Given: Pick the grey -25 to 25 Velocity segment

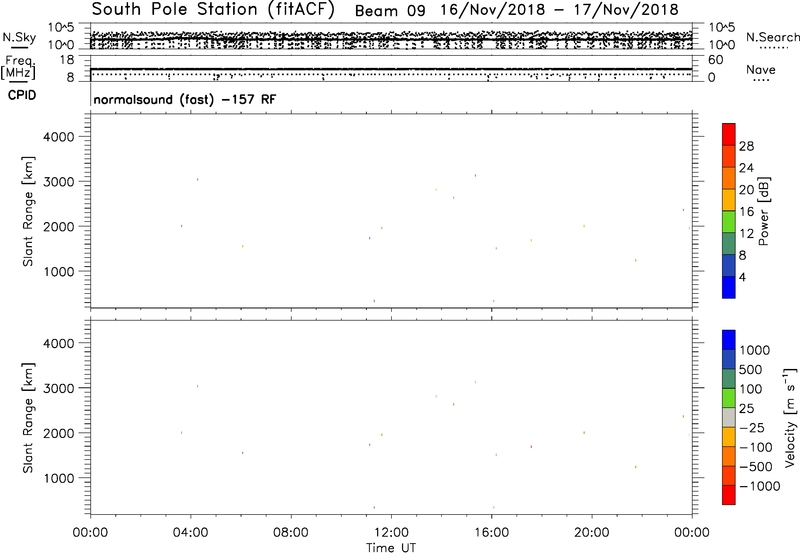Looking at the screenshot, I should click(729, 418).
